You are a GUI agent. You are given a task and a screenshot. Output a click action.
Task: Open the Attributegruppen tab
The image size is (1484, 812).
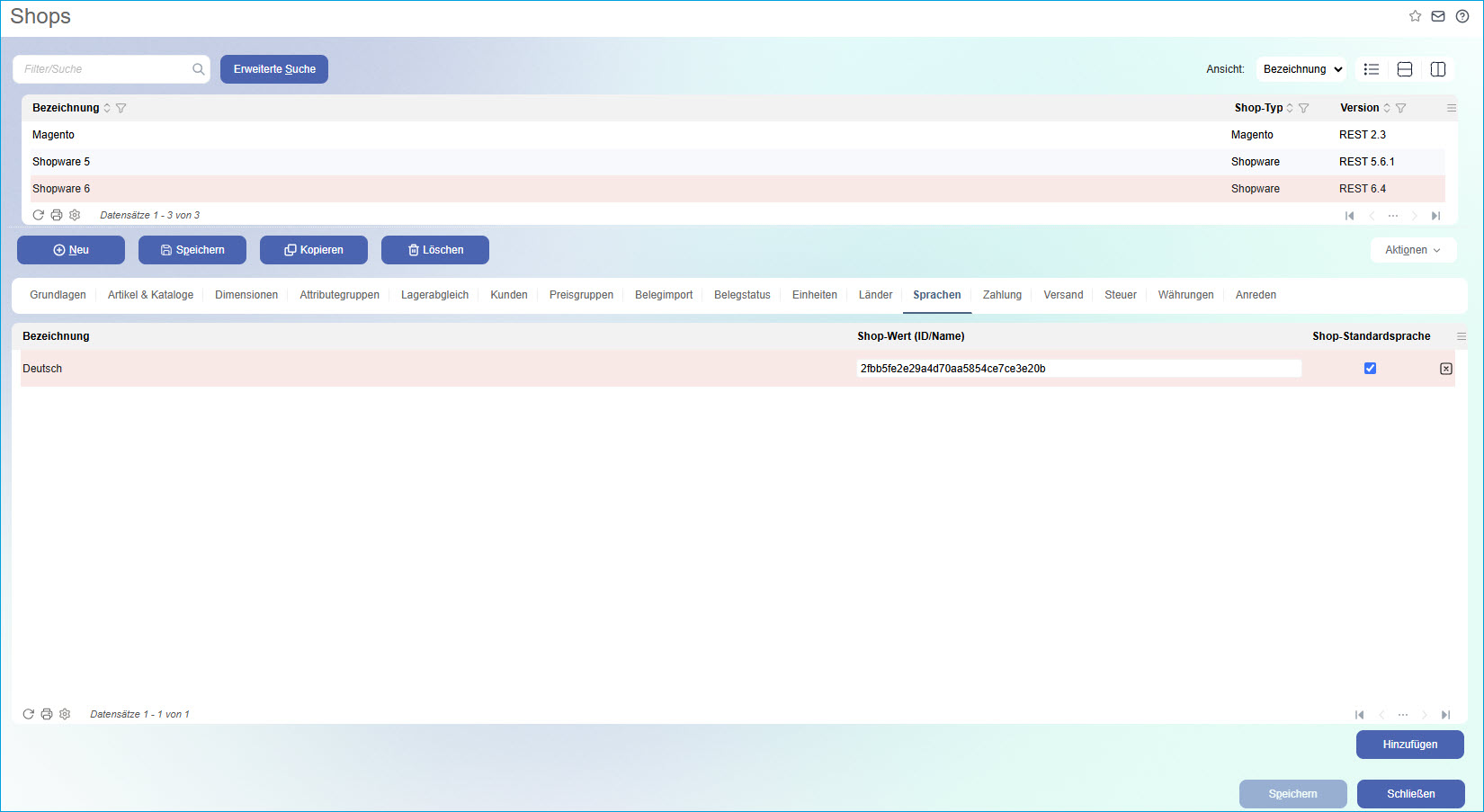[339, 295]
